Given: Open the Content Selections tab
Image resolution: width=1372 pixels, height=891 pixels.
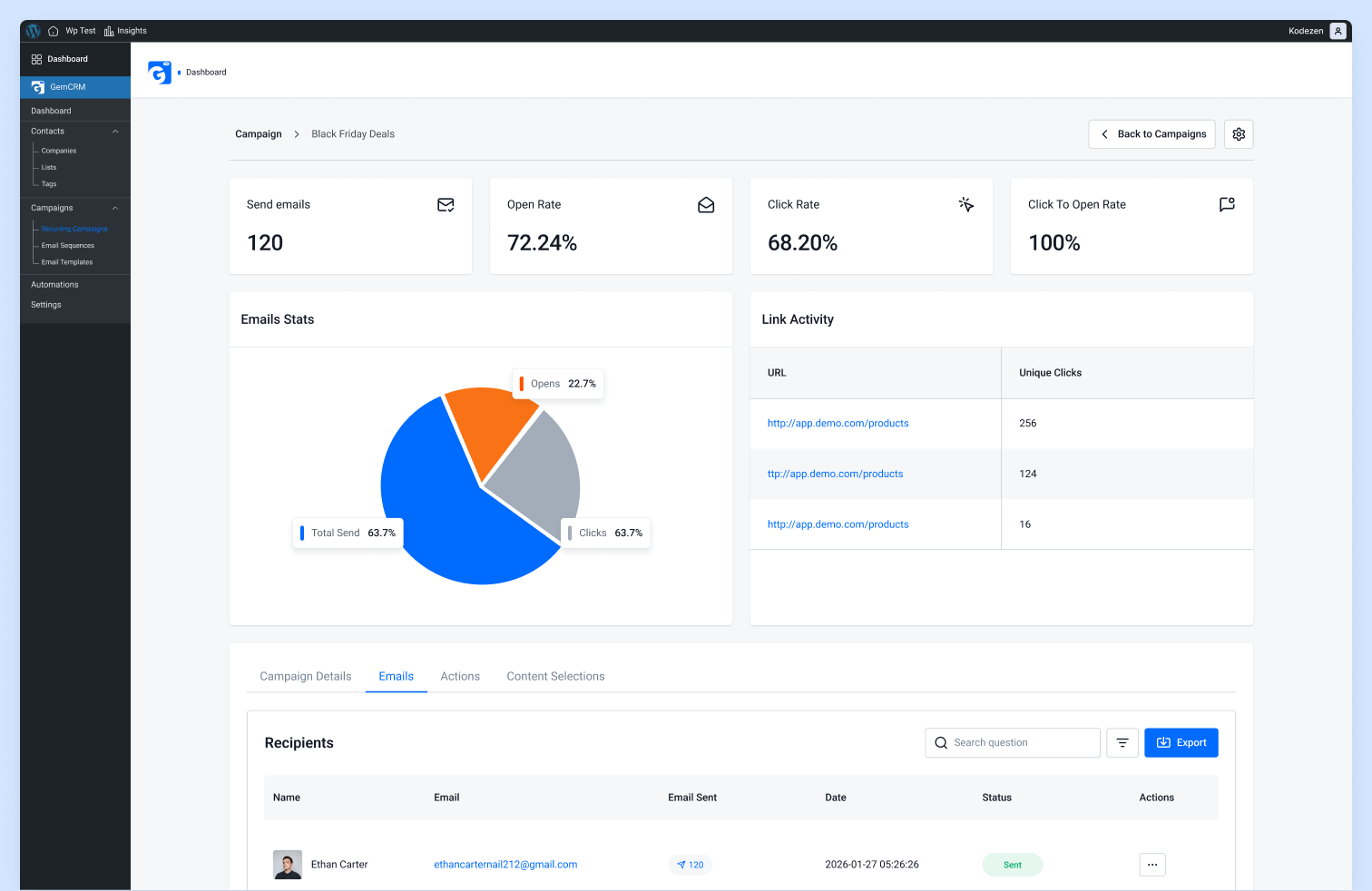Looking at the screenshot, I should coord(555,676).
